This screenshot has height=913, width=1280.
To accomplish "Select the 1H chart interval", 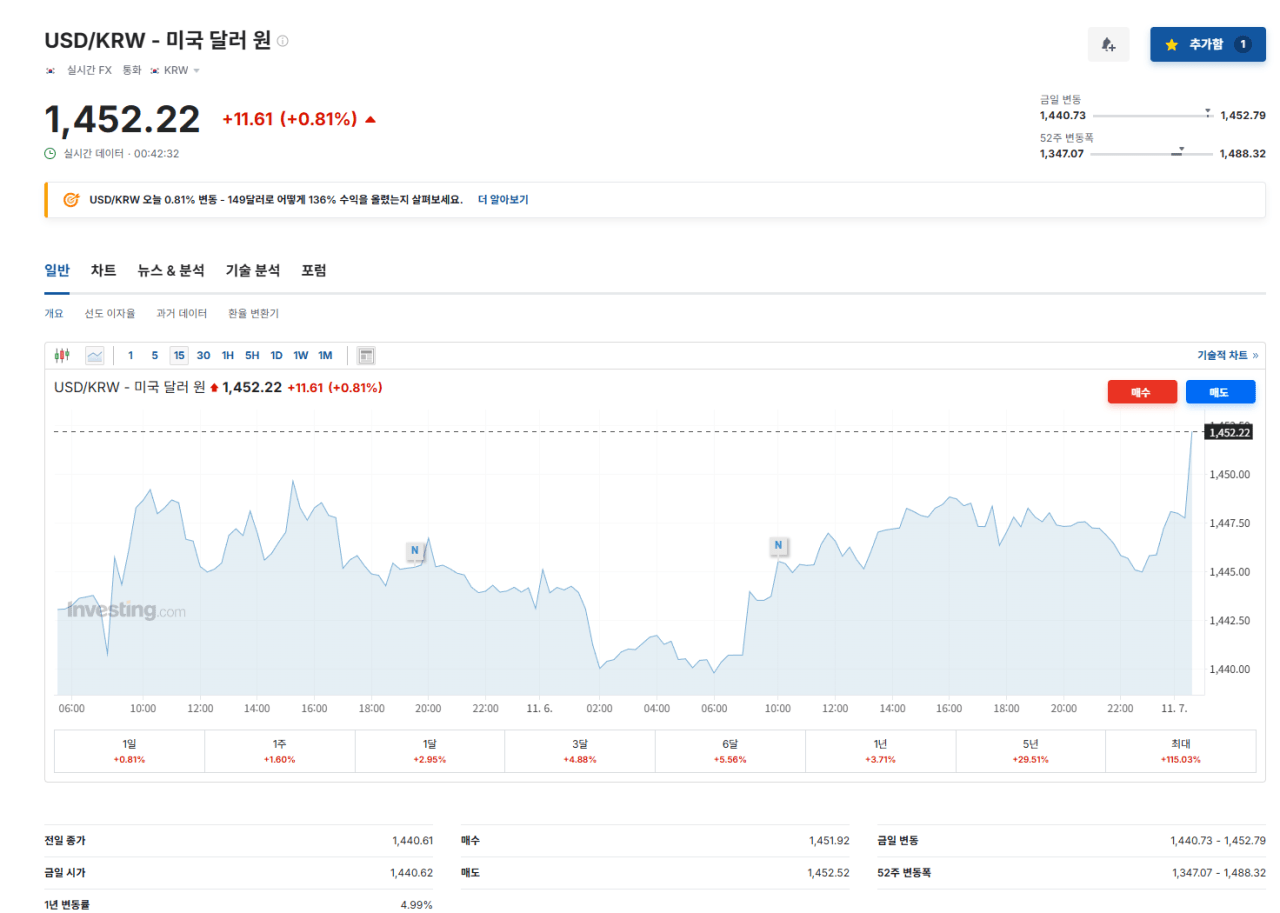I will point(228,355).
